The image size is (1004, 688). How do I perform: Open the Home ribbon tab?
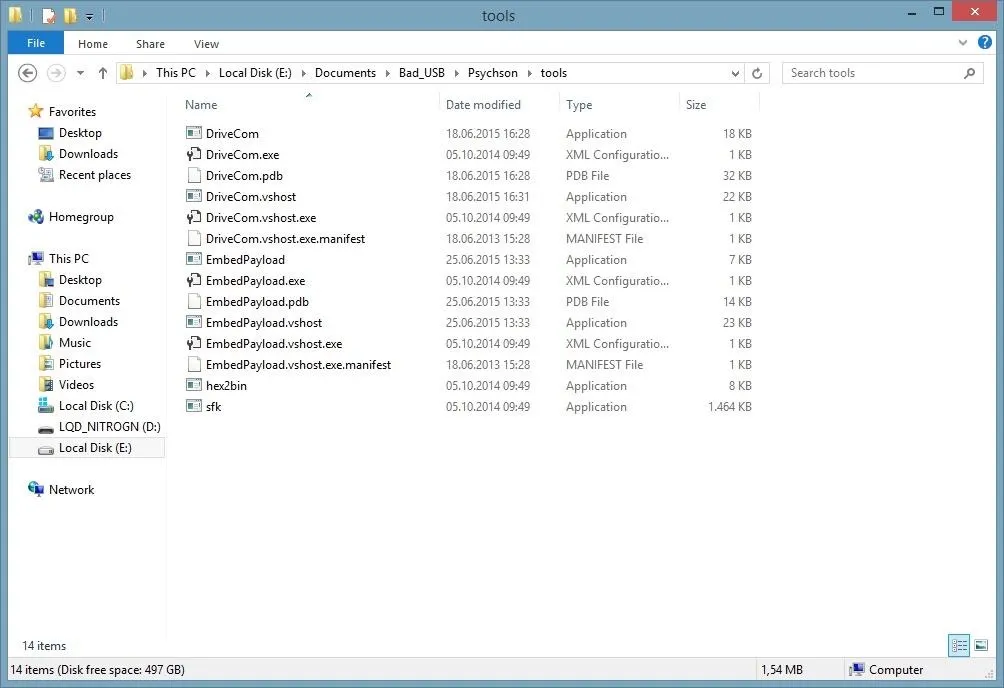point(93,44)
